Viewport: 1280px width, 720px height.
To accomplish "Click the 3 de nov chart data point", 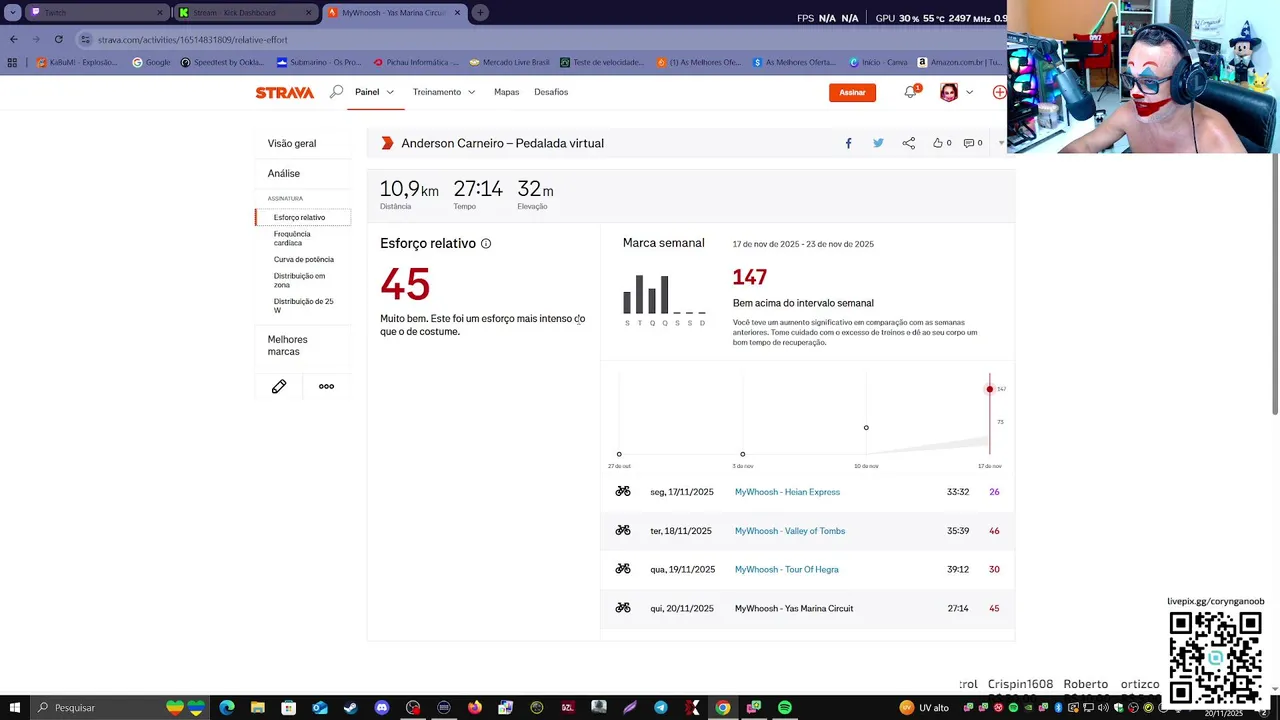I will [x=743, y=454].
